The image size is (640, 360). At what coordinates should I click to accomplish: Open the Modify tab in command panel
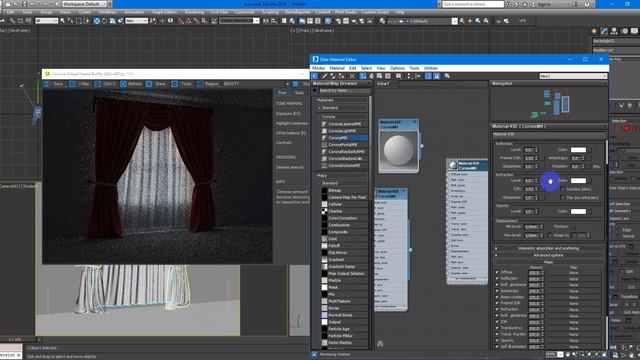(x=604, y=31)
